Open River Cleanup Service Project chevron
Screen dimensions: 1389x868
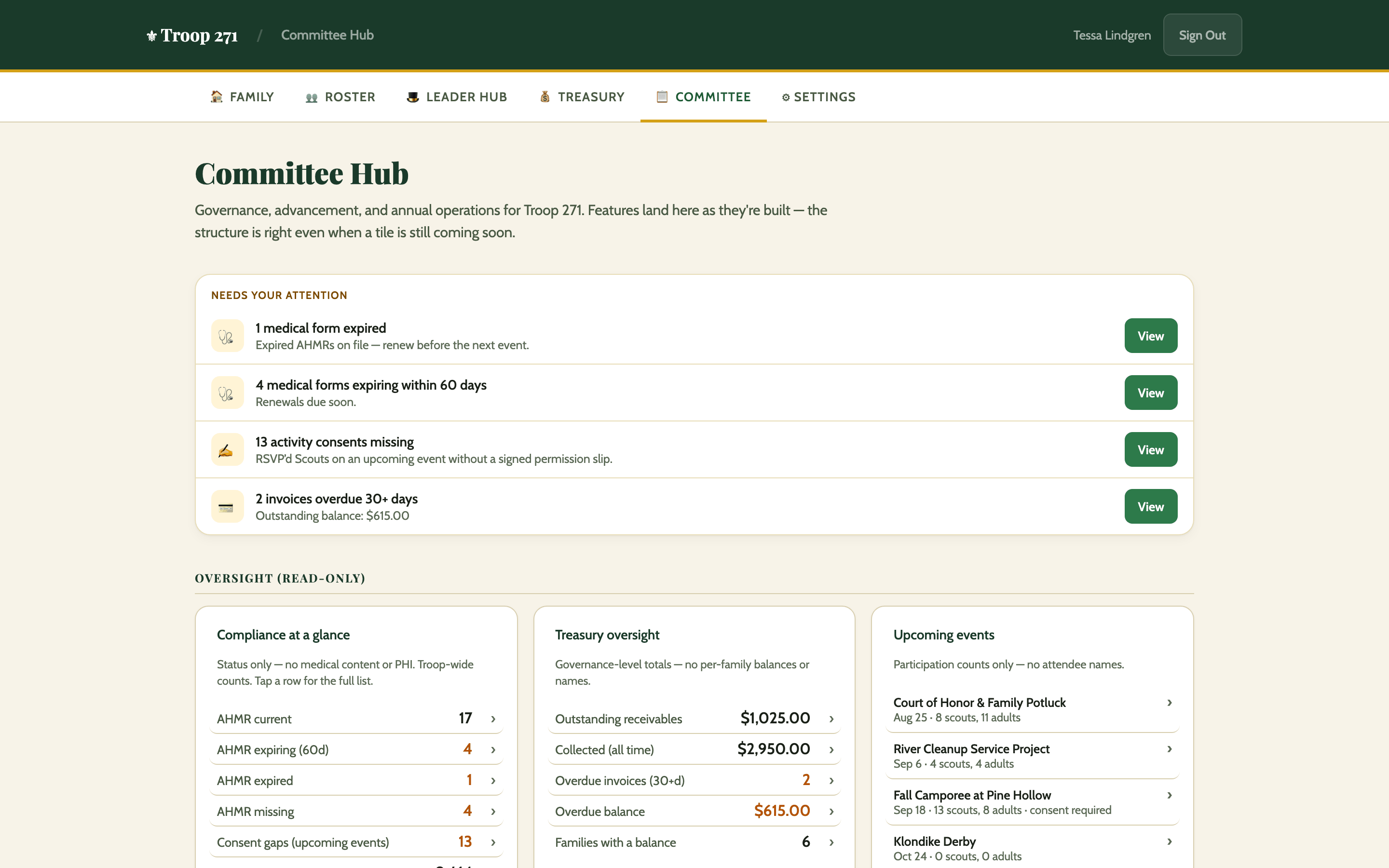tap(1169, 749)
